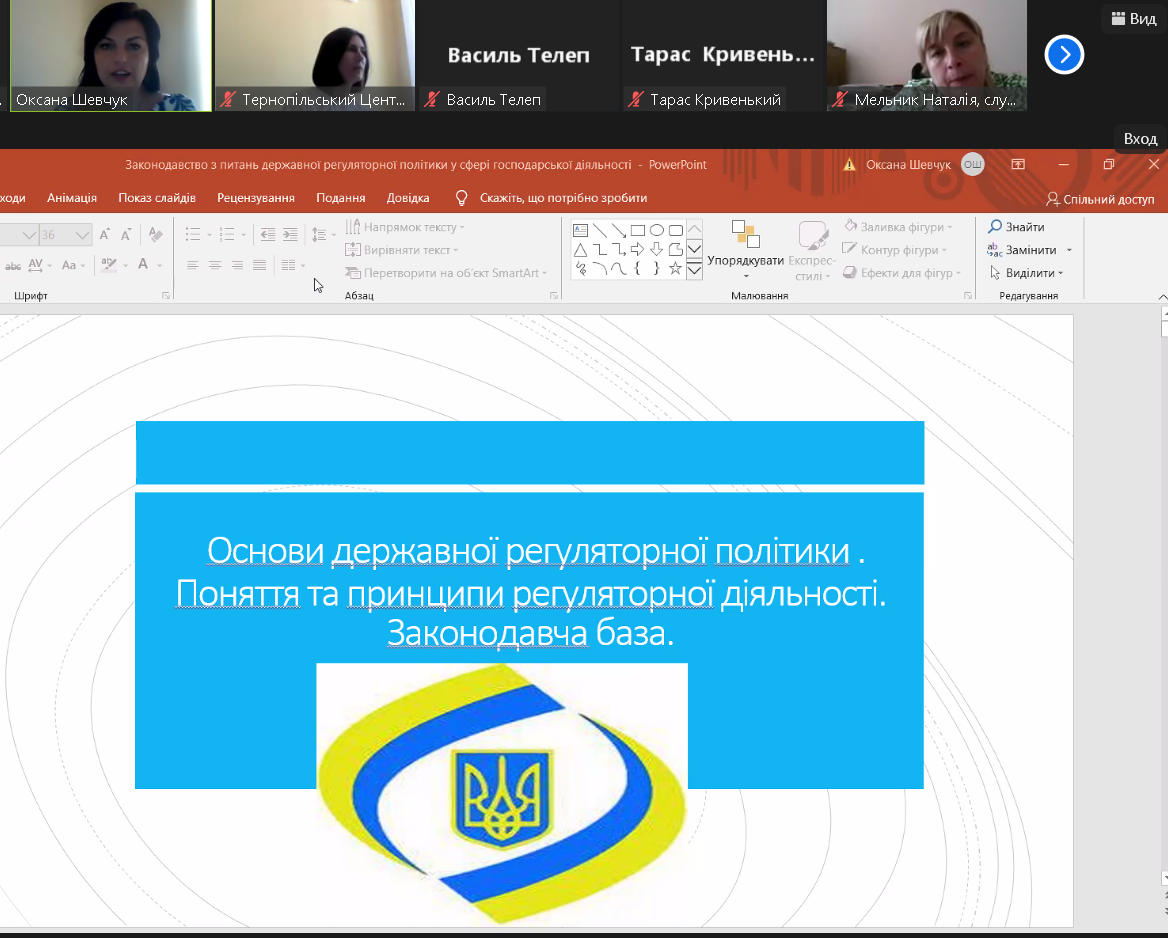Show next Zoom participants with blue arrow
1168x938 pixels.
1064,54
